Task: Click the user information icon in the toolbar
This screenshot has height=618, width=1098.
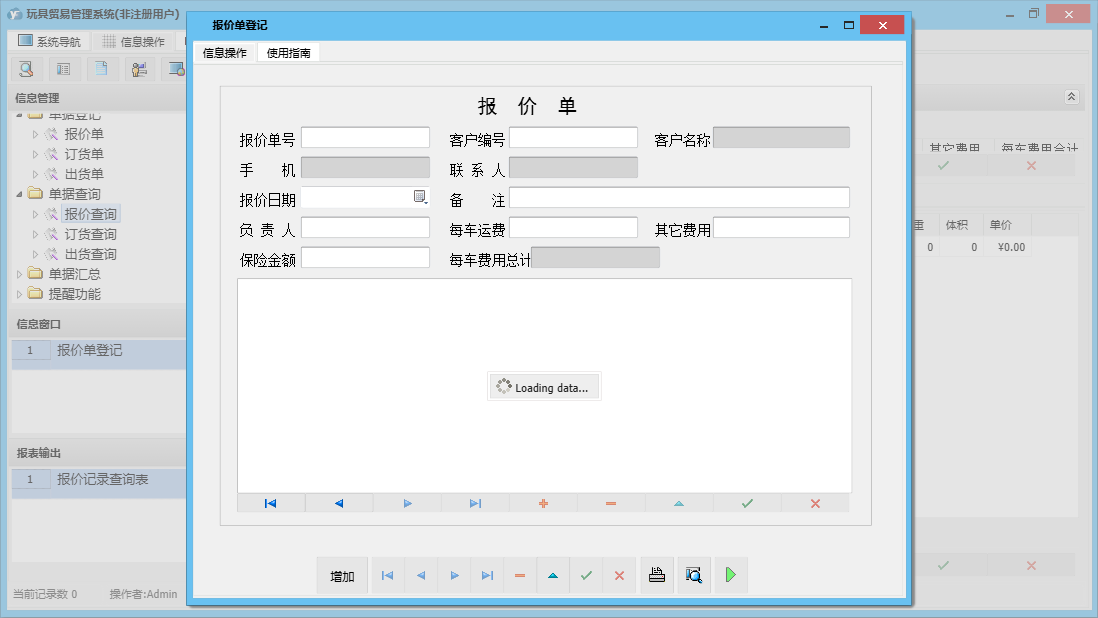Action: point(139,68)
